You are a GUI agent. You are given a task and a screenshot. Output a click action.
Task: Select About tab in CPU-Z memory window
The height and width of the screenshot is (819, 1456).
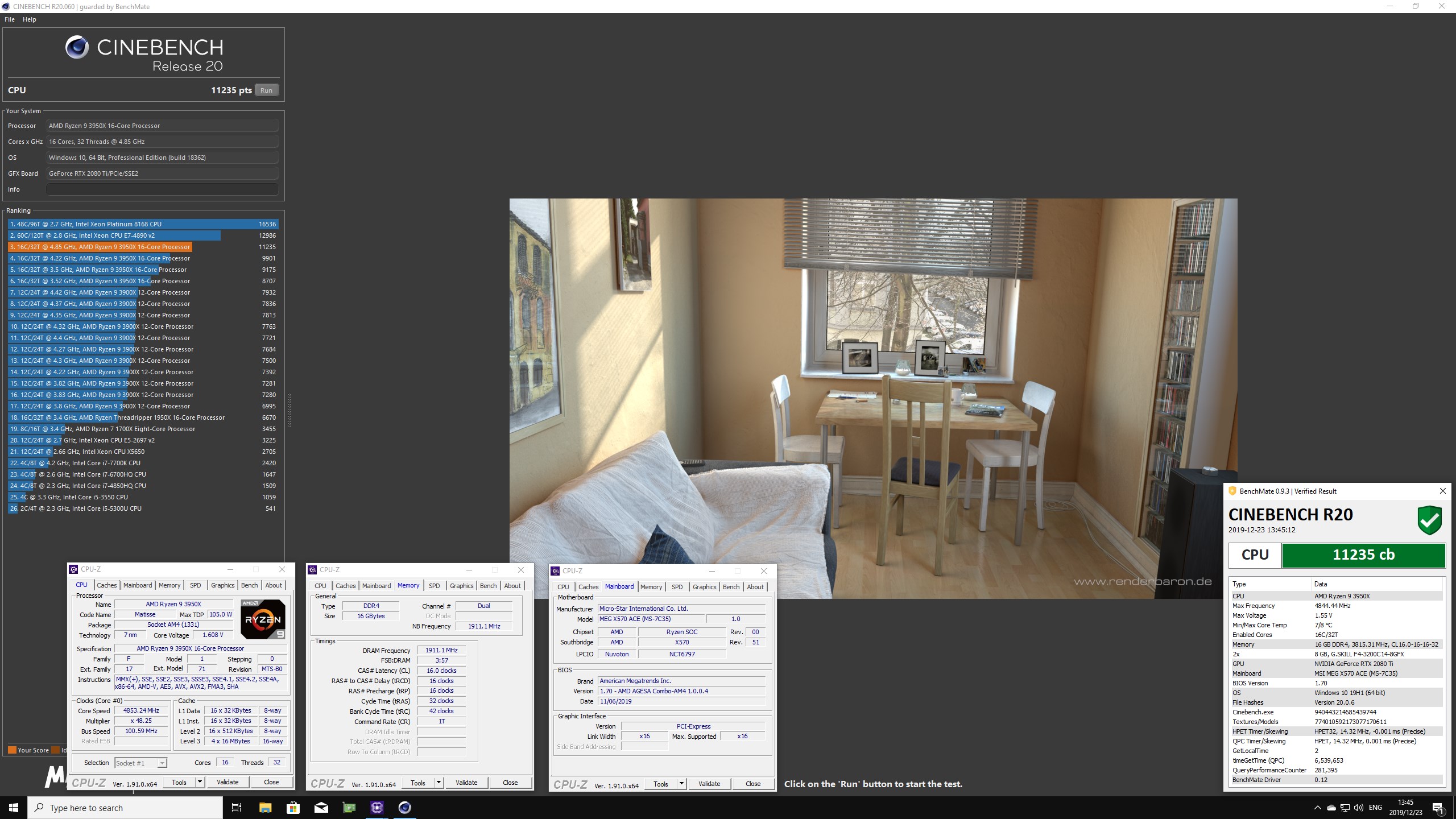[x=512, y=586]
